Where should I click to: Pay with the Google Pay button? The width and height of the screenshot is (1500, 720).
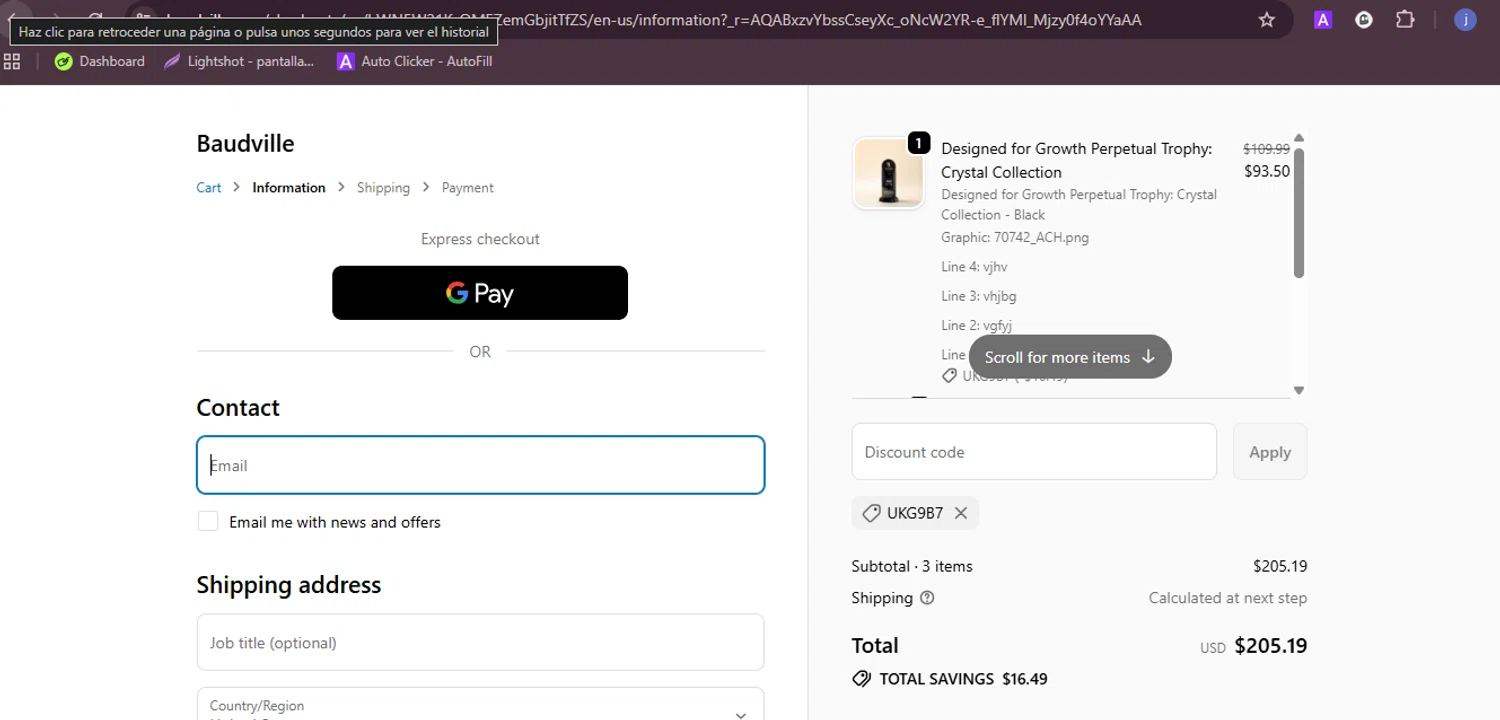(x=480, y=293)
